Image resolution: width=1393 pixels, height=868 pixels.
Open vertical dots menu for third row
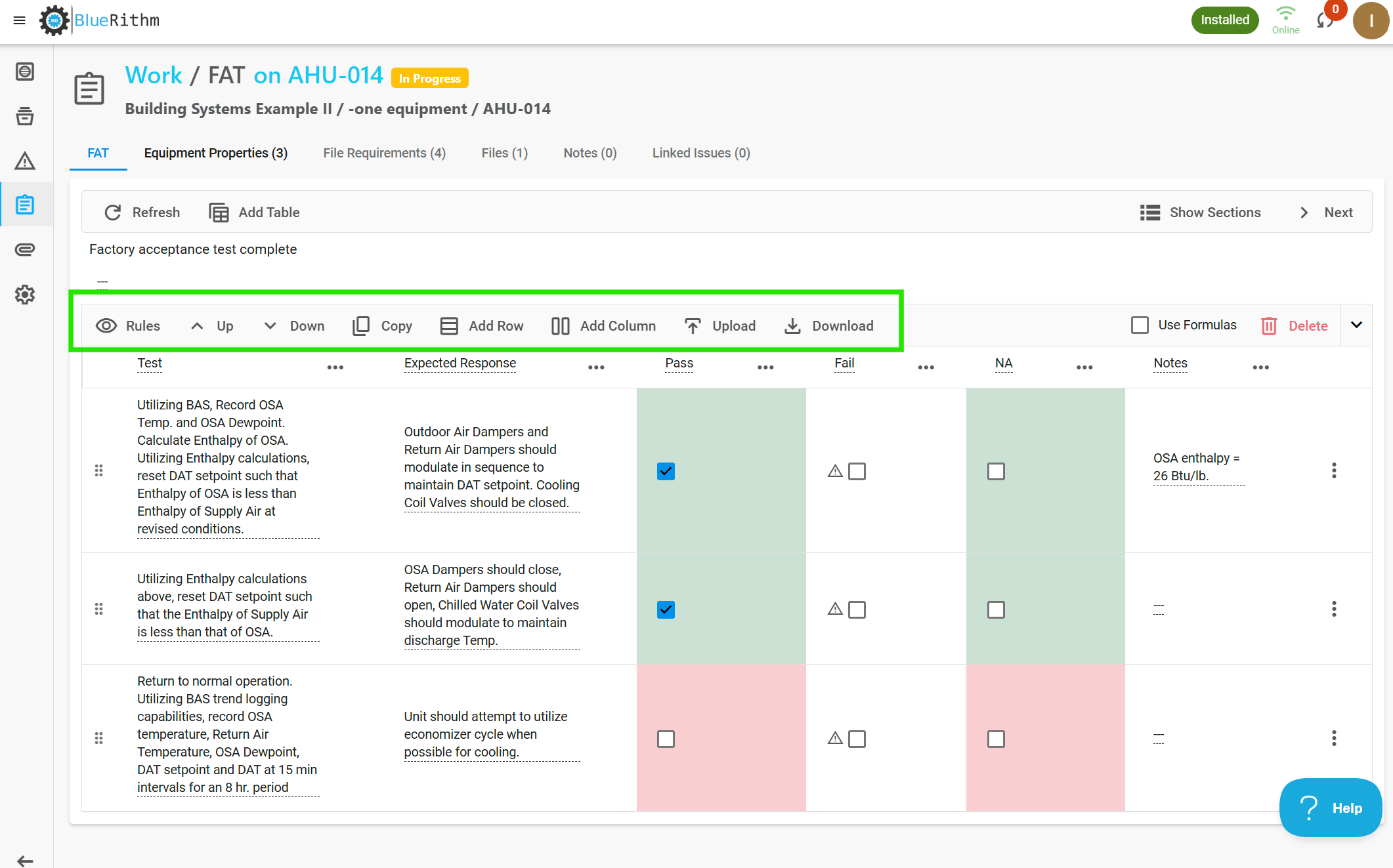(x=1334, y=739)
